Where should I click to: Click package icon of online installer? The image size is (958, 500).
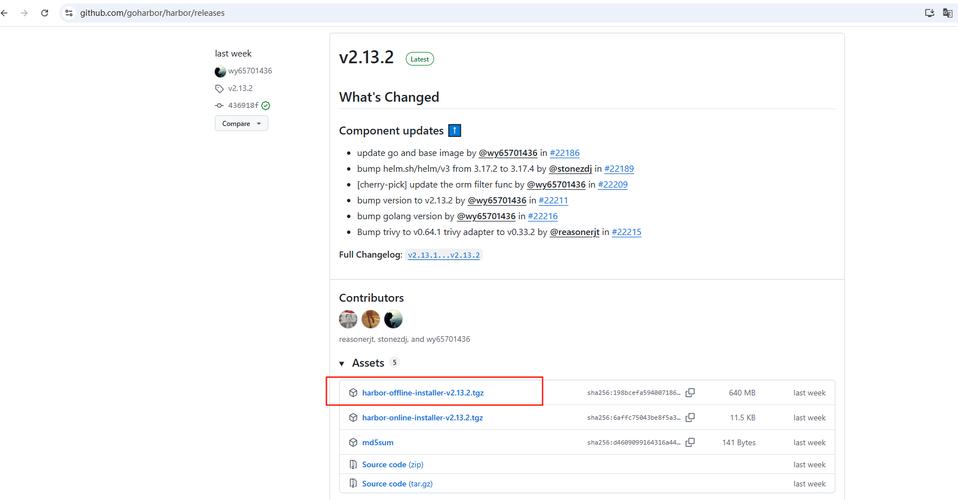(353, 418)
